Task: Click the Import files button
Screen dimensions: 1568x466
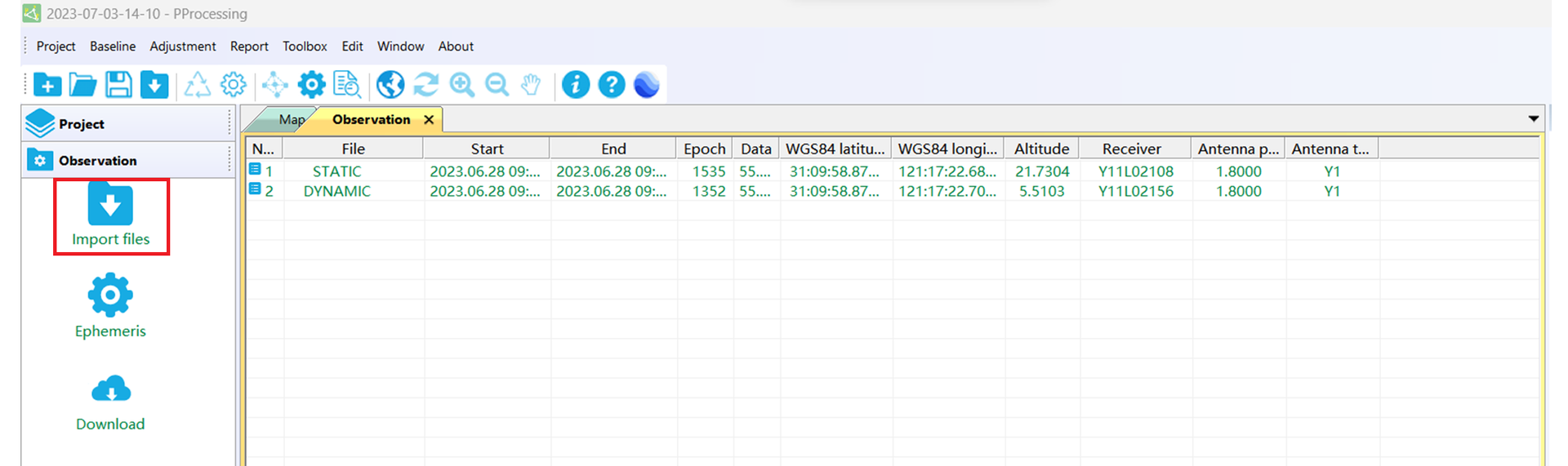Action: coord(111,216)
